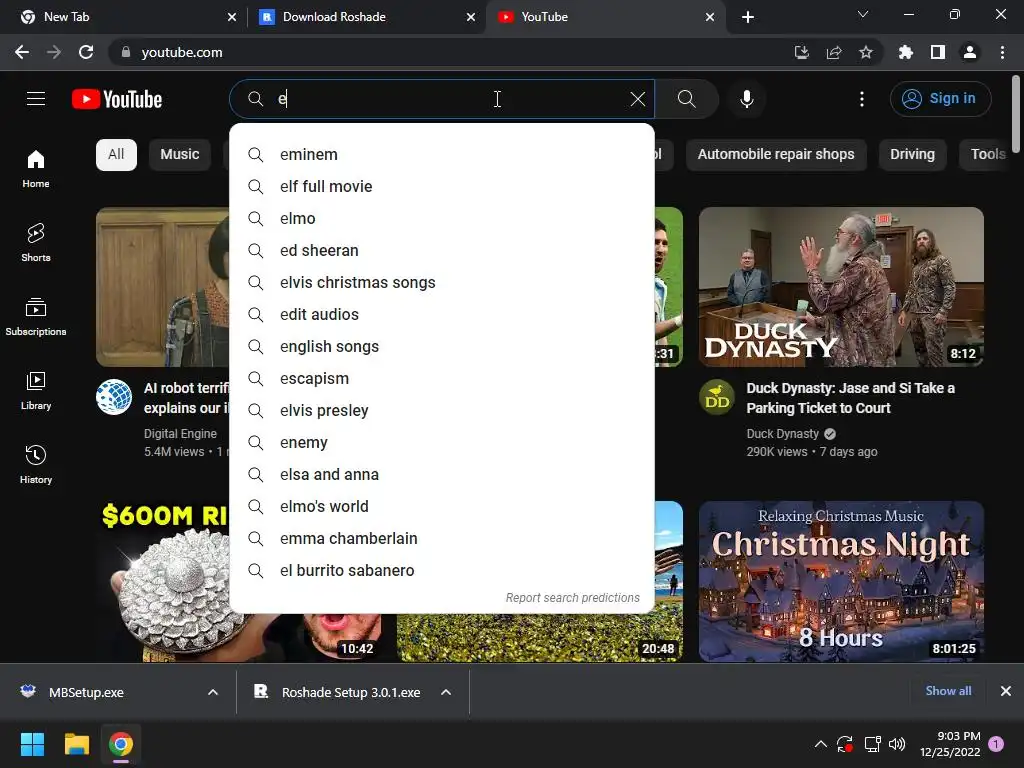This screenshot has width=1024, height=768.
Task: Select 'el burrito sabanero' suggestion
Action: pyautogui.click(x=442, y=571)
